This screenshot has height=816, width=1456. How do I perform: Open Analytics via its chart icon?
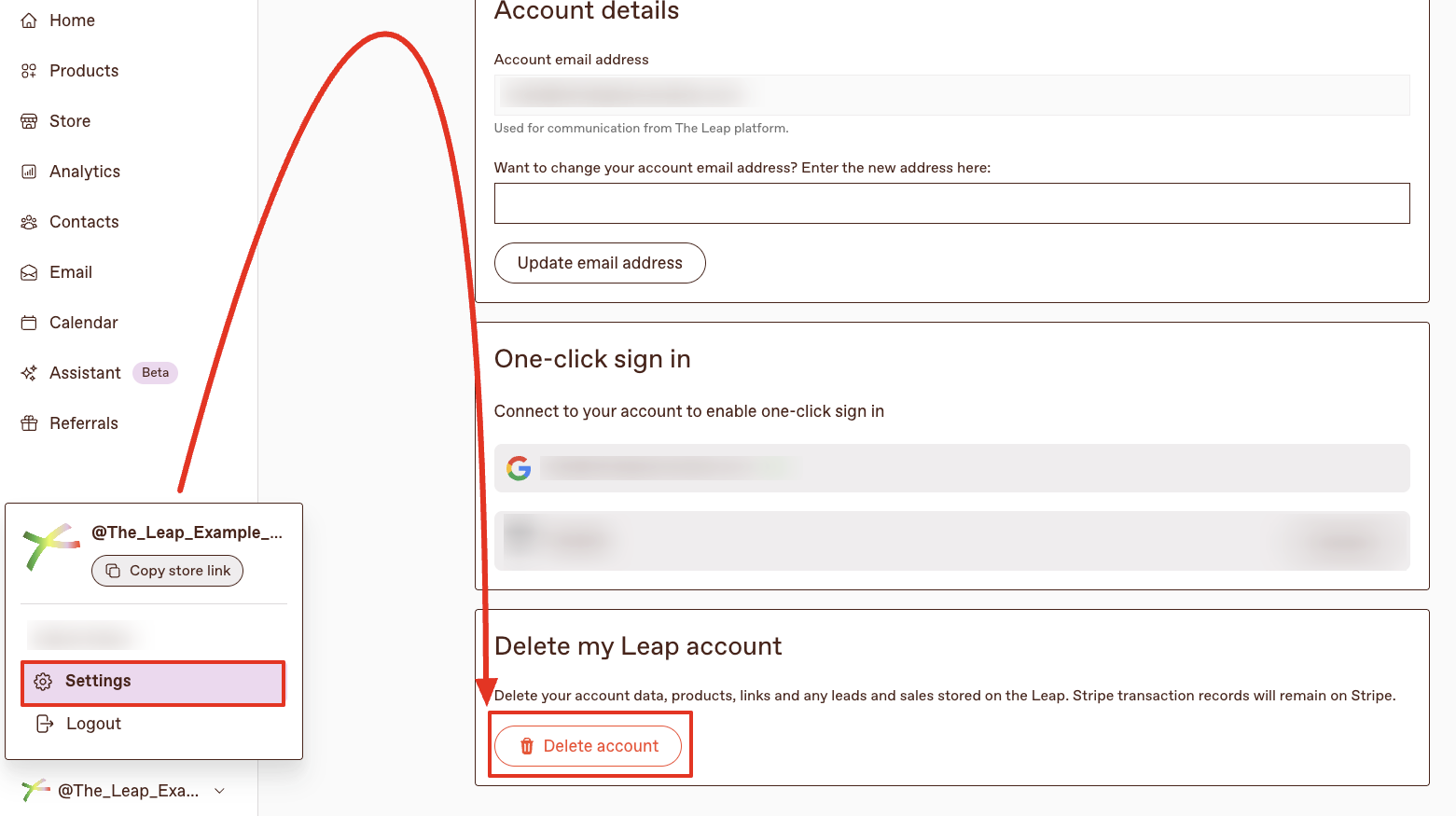click(29, 171)
